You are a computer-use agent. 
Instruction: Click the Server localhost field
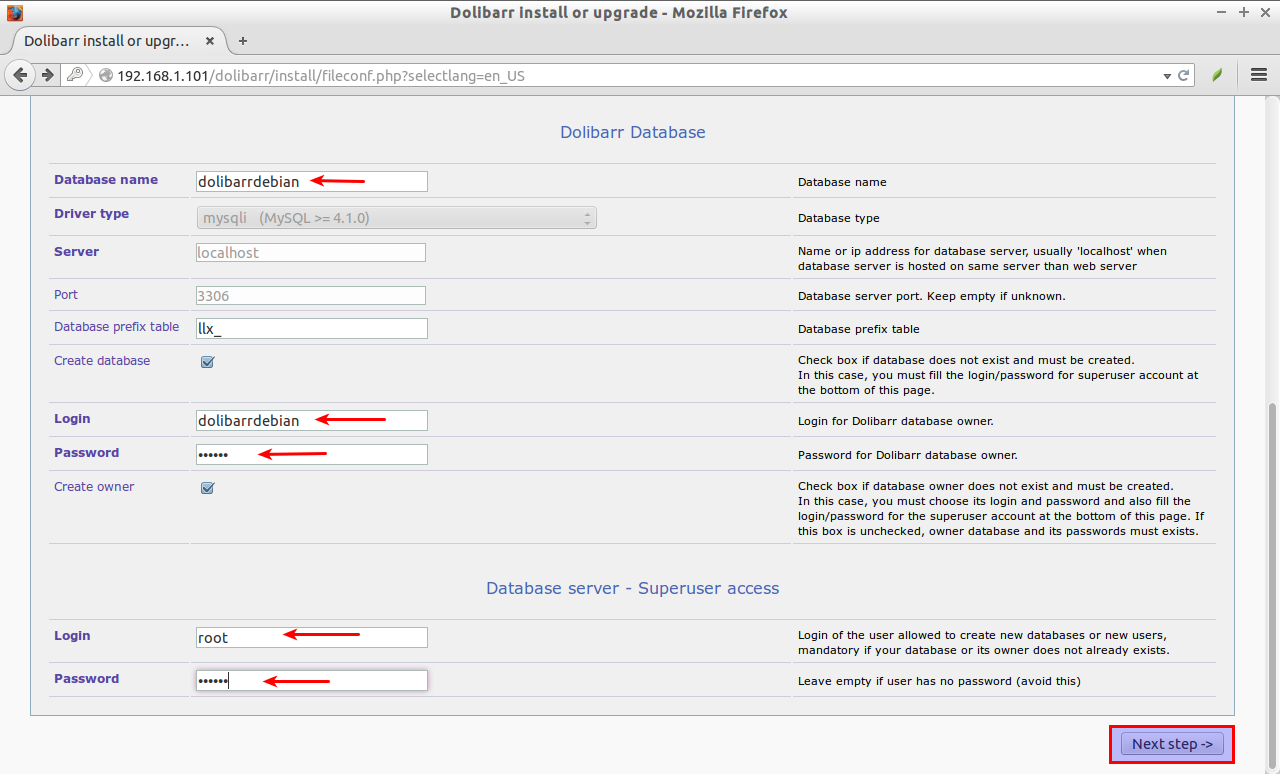pyautogui.click(x=311, y=253)
